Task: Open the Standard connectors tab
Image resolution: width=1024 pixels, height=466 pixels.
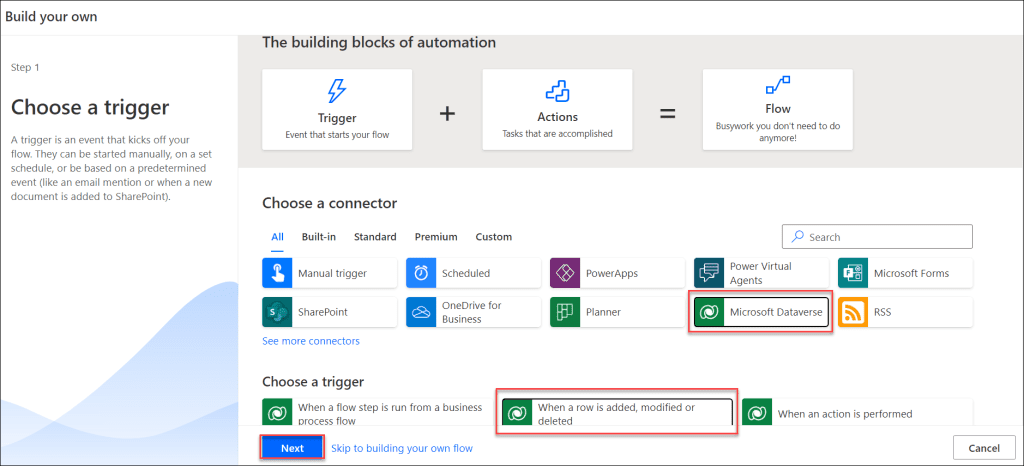Action: click(375, 237)
